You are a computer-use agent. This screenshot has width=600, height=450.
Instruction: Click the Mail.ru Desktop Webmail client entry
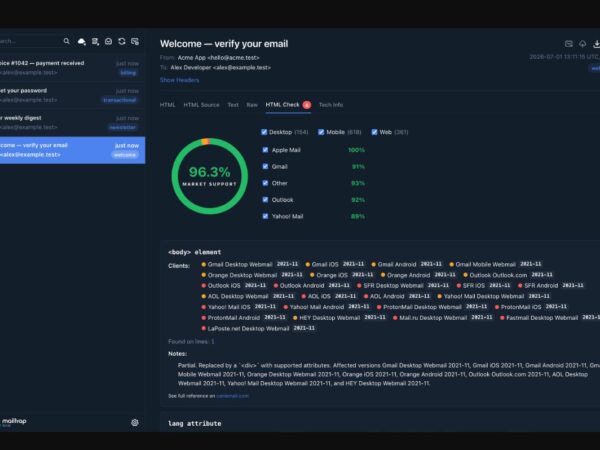(443, 318)
